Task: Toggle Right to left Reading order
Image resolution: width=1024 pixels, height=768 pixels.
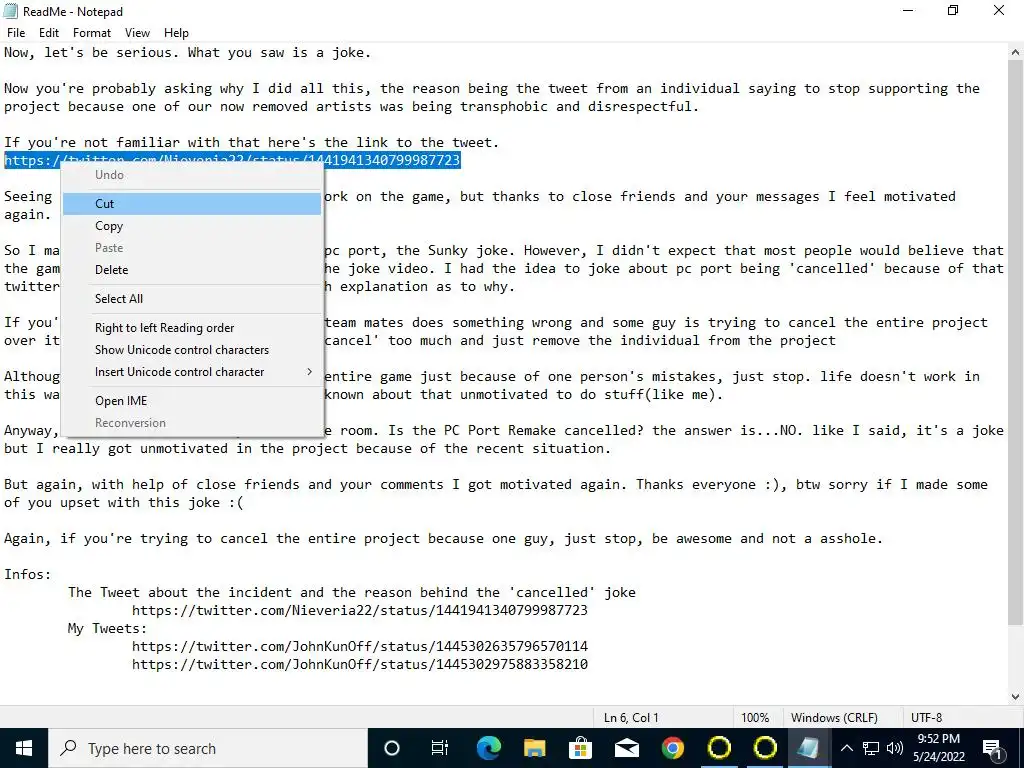Action: (x=192, y=328)
